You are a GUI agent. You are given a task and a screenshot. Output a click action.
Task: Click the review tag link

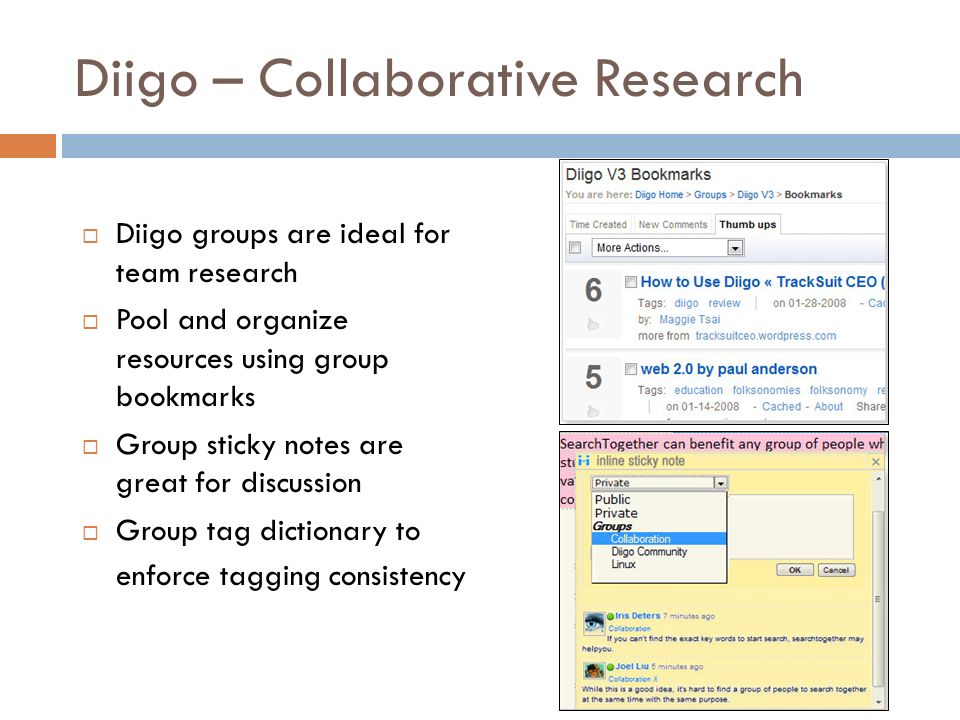click(724, 303)
